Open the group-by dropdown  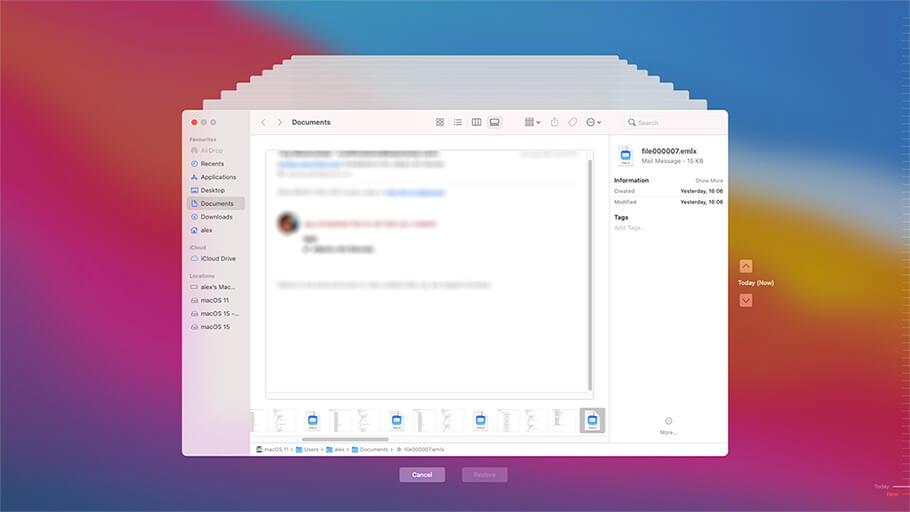(532, 122)
